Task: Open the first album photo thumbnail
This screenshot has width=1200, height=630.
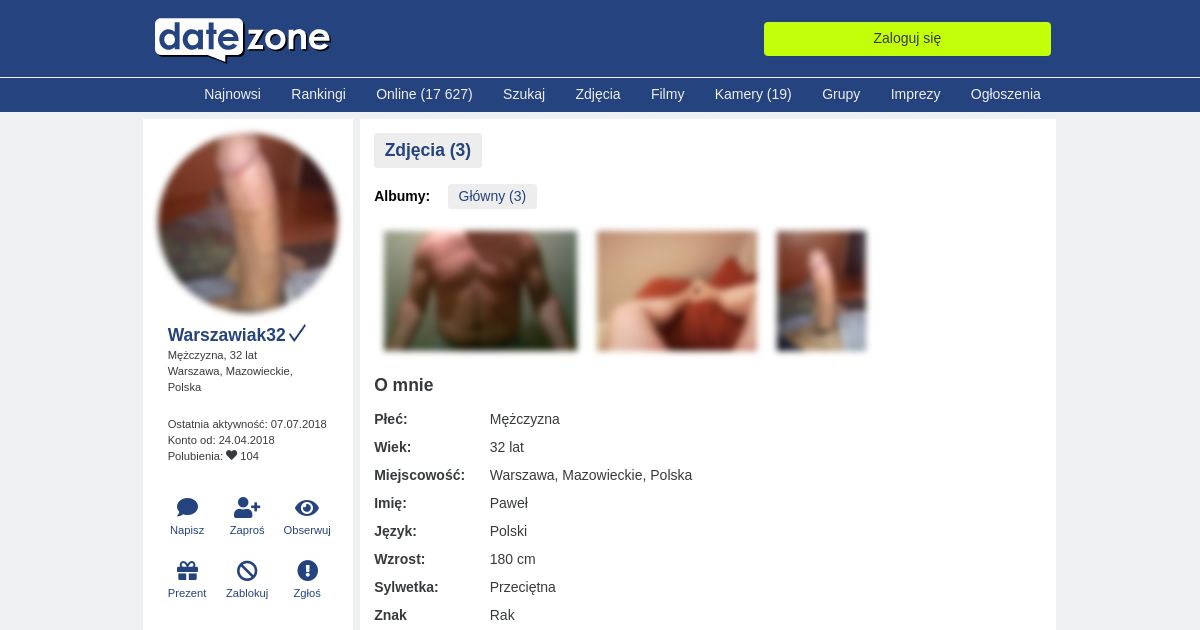Action: (480, 290)
